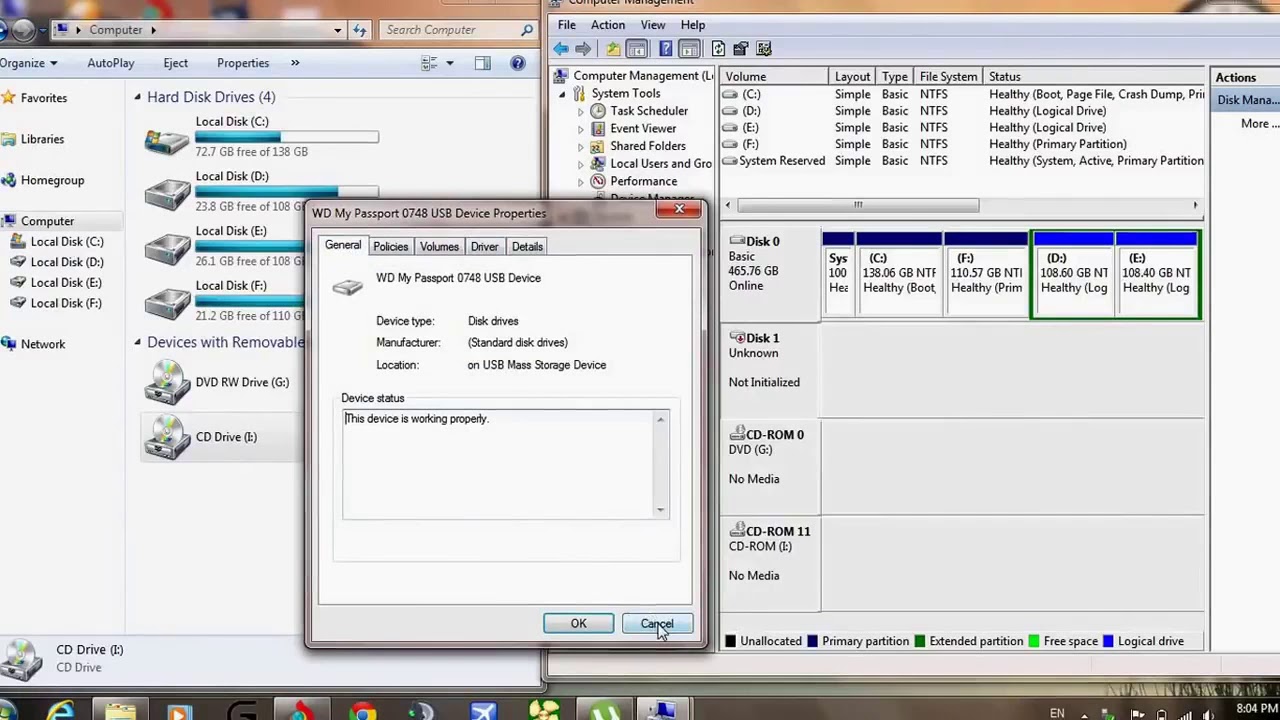Click the Local Disk (C:) usage bar
Image resolution: width=1280 pixels, height=720 pixels.
[x=287, y=136]
